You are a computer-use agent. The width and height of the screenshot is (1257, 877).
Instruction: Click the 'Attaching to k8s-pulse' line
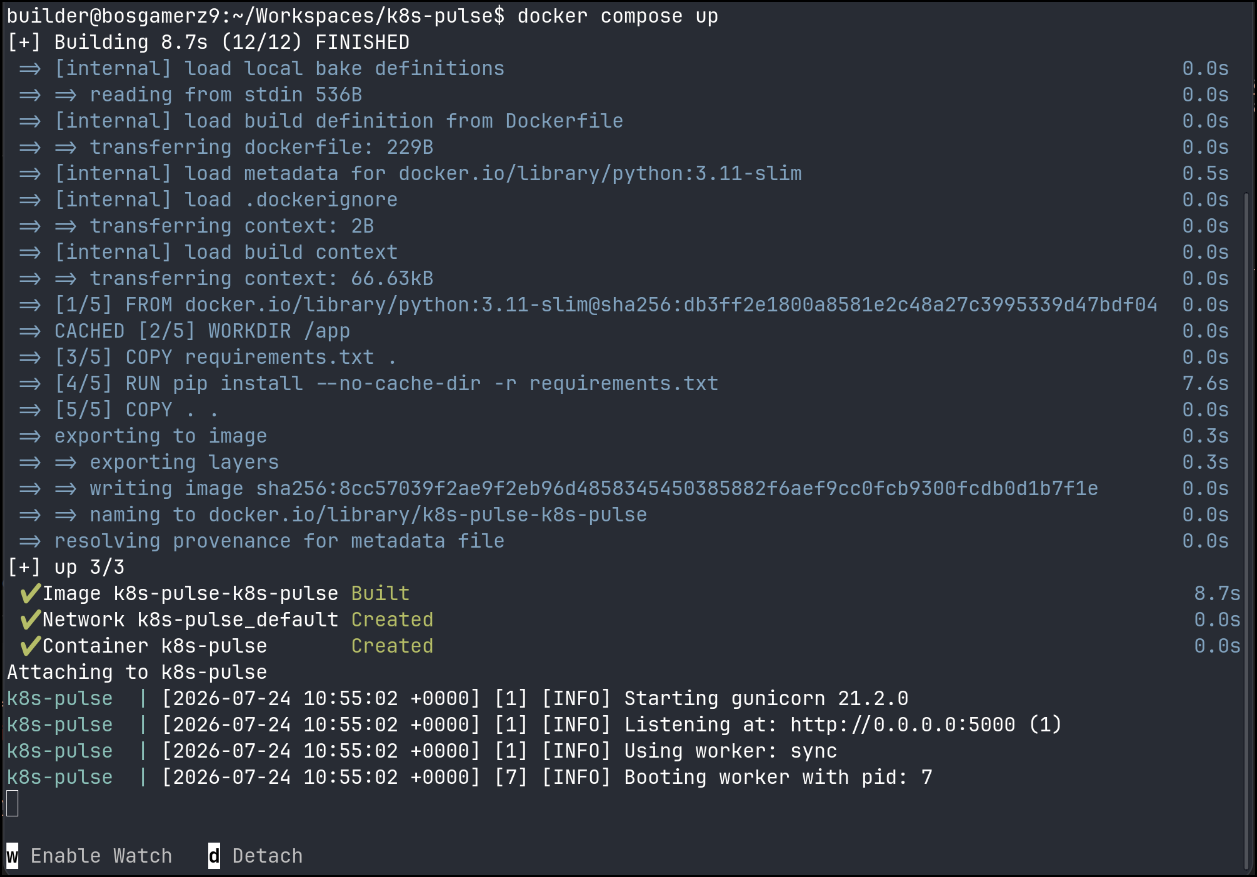137,672
